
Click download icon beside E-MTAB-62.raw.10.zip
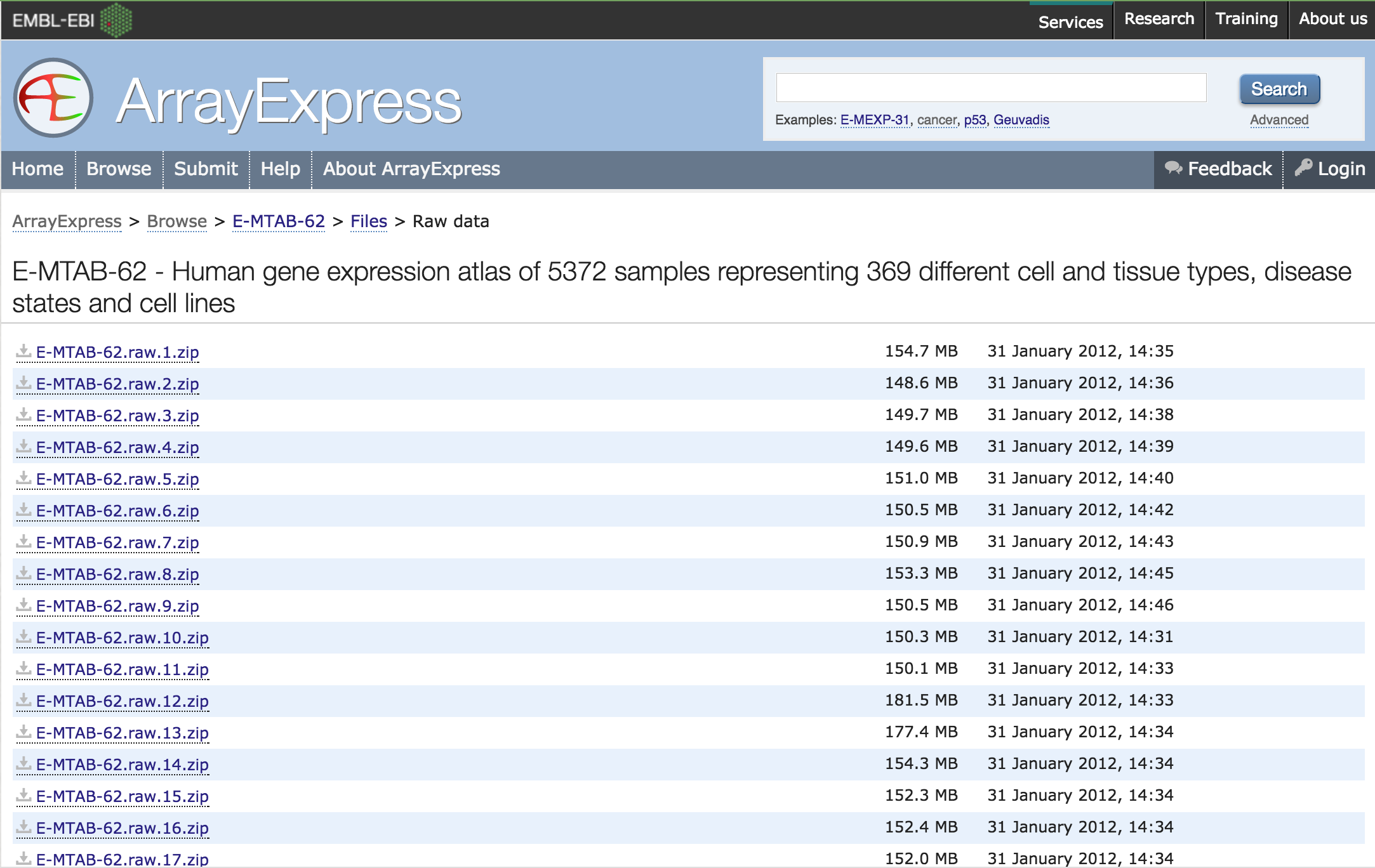point(23,636)
